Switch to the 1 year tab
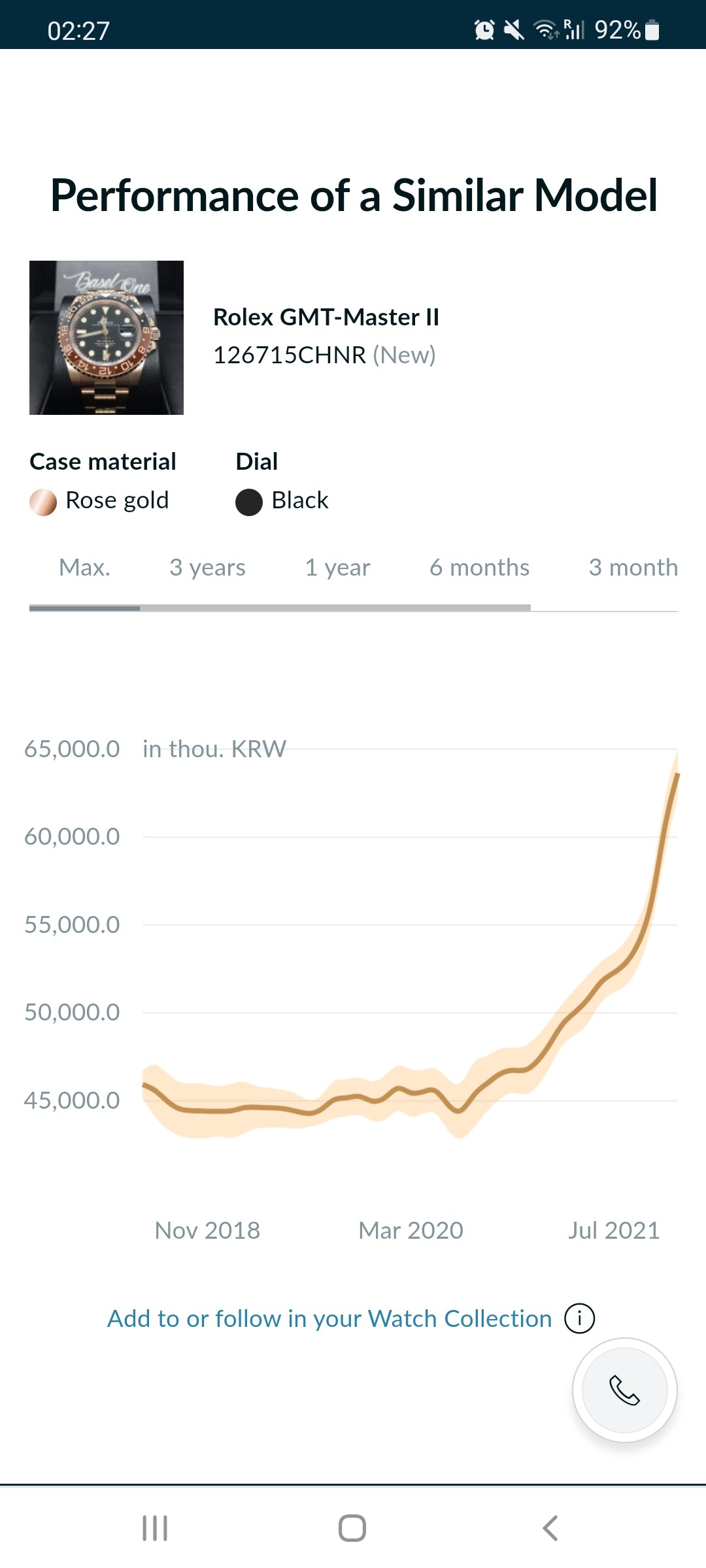The image size is (706, 1568). pos(337,567)
